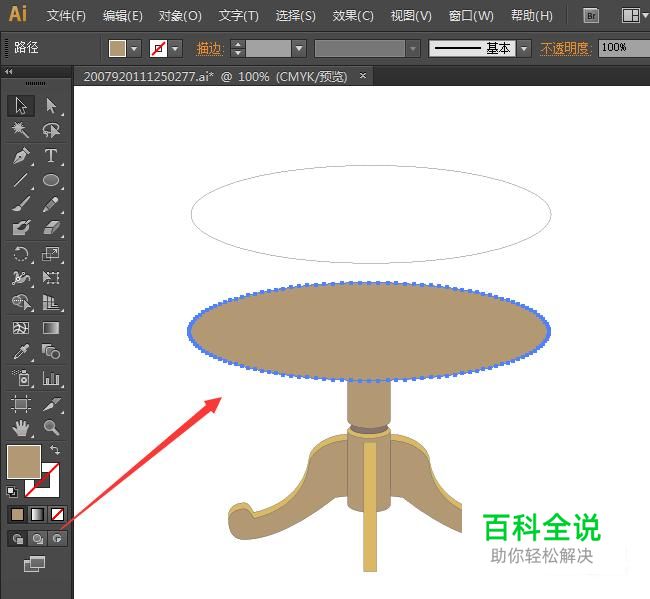Open the 效果(C) menu
The image size is (650, 599).
pos(353,16)
